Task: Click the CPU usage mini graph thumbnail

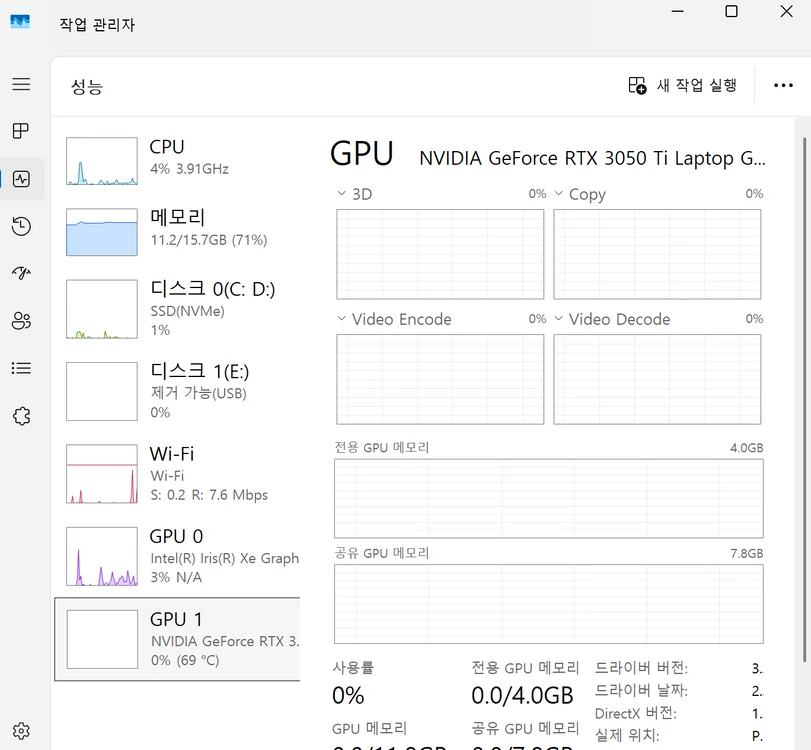Action: 102,161
